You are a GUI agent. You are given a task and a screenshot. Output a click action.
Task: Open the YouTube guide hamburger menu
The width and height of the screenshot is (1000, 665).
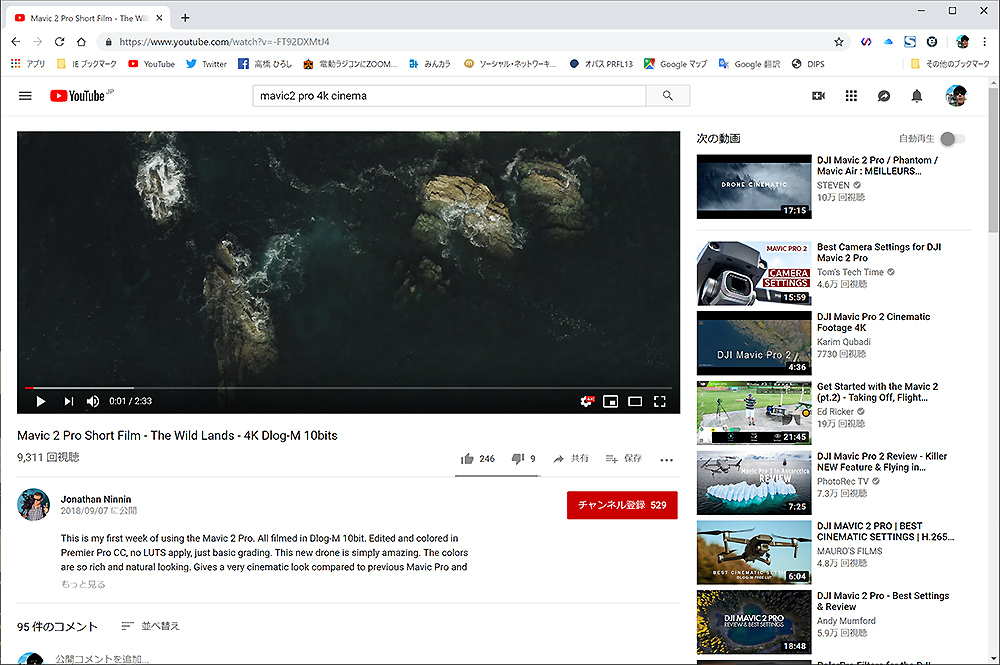point(25,95)
